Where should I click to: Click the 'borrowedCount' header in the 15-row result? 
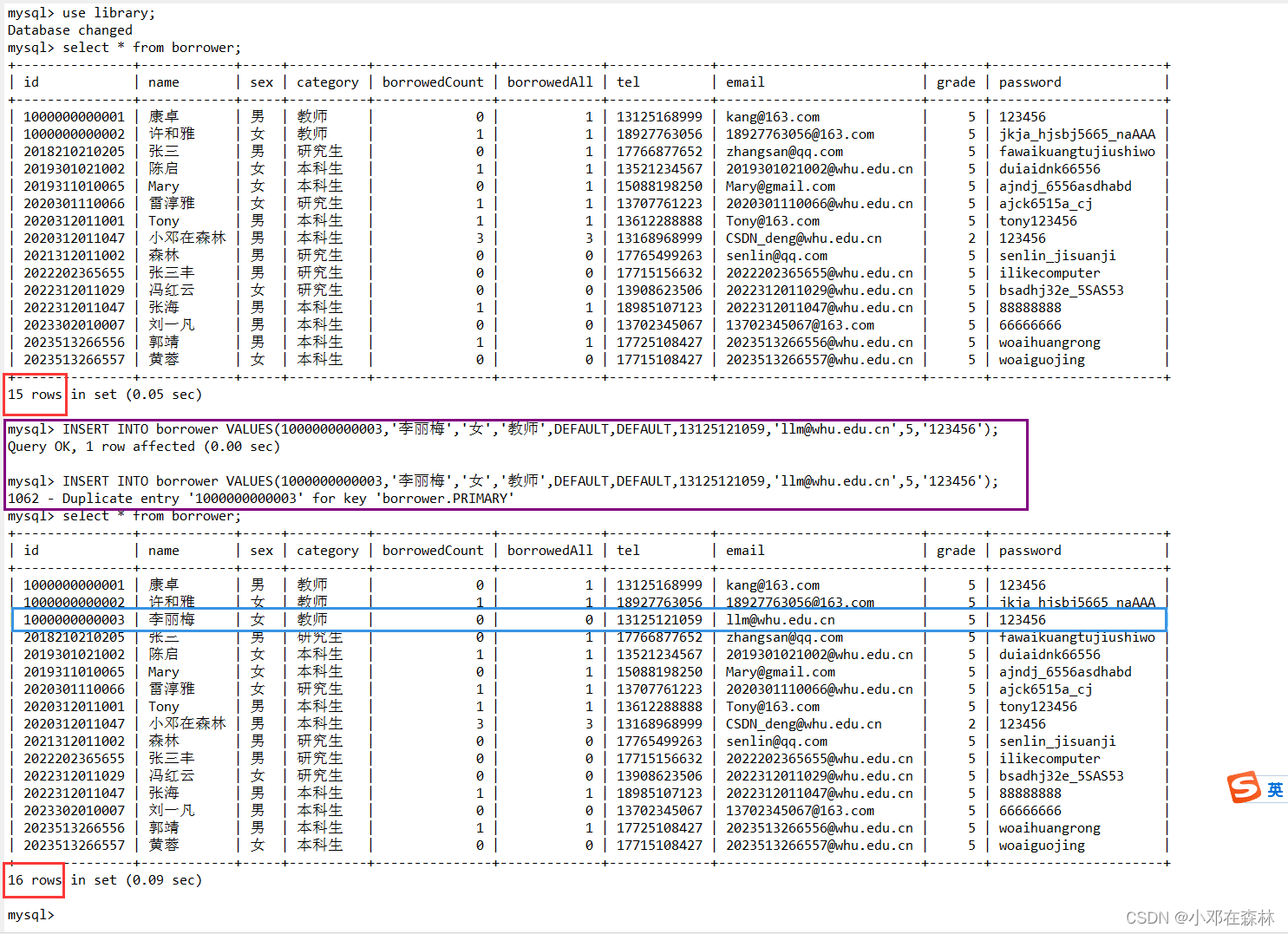point(433,82)
